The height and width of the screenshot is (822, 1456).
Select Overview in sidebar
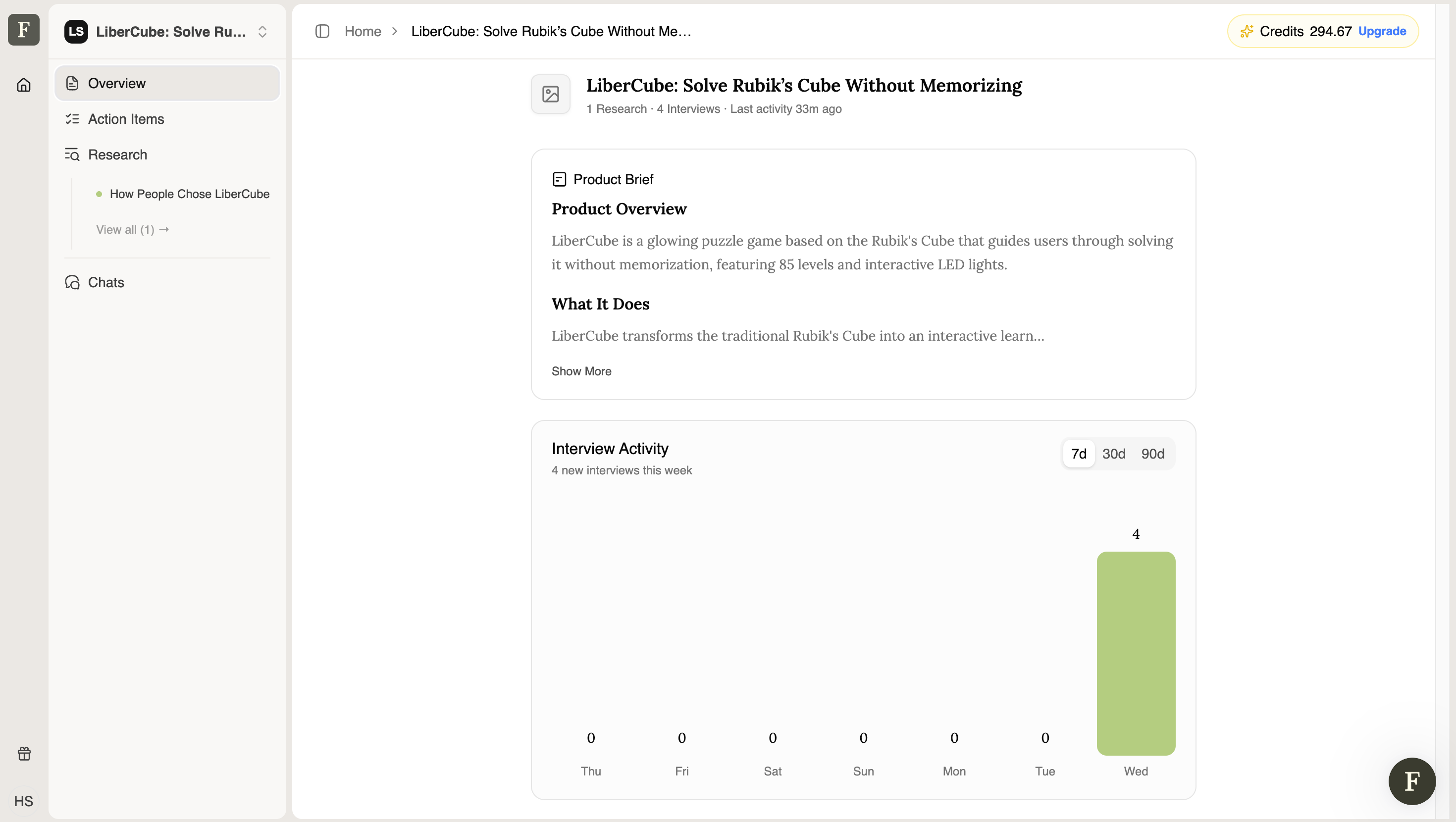pos(167,83)
